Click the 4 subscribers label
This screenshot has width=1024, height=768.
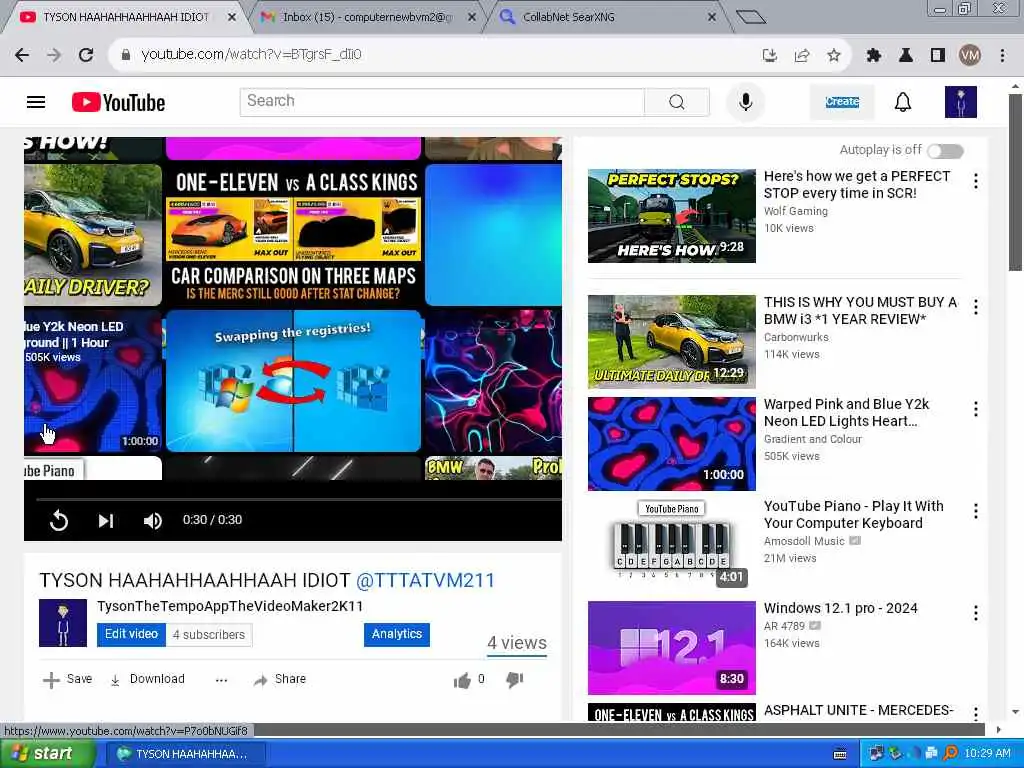pyautogui.click(x=209, y=635)
